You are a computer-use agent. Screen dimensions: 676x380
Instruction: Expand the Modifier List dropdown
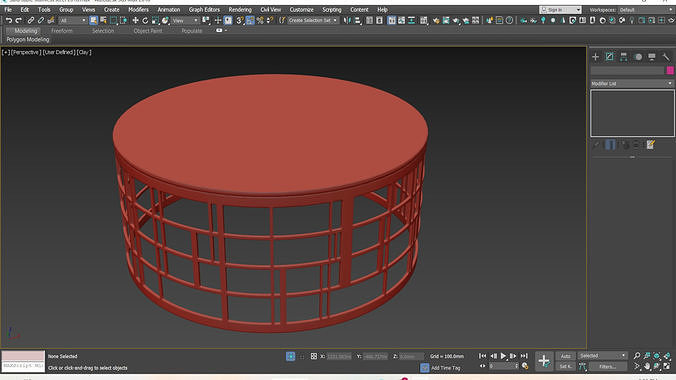point(632,84)
